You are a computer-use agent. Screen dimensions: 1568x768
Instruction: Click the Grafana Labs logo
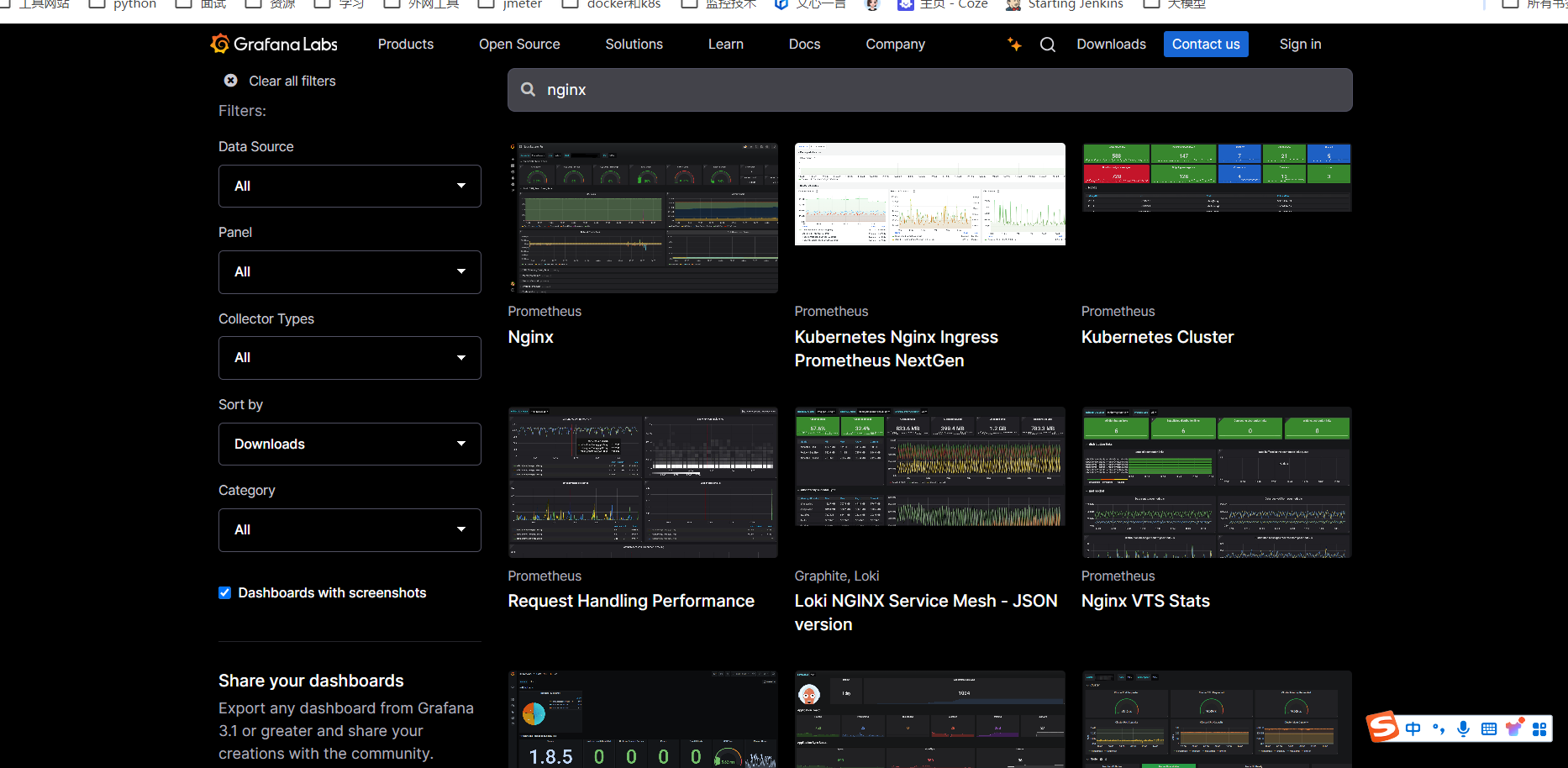274,44
